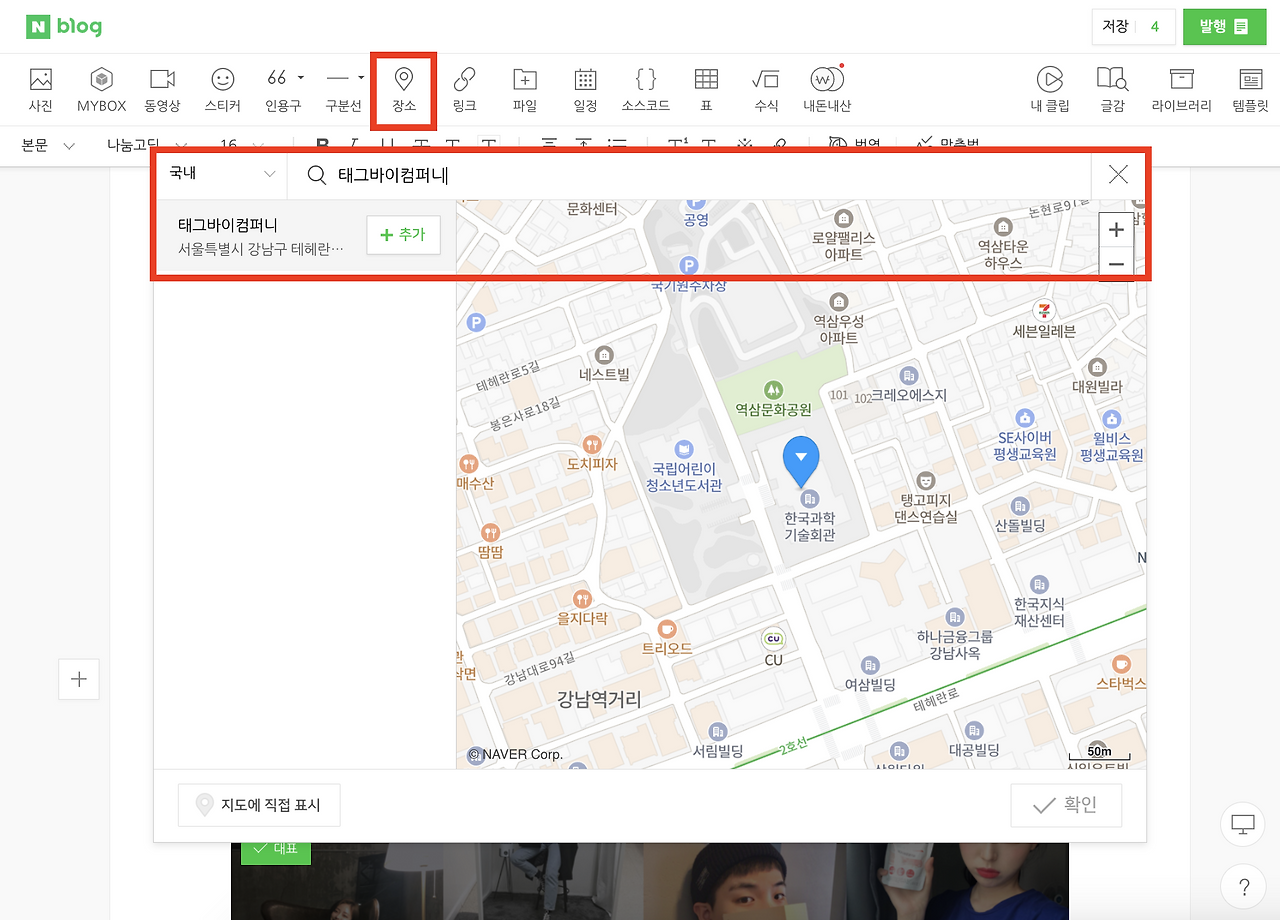
Task: Open MYBOX to attach a file
Action: (101, 88)
